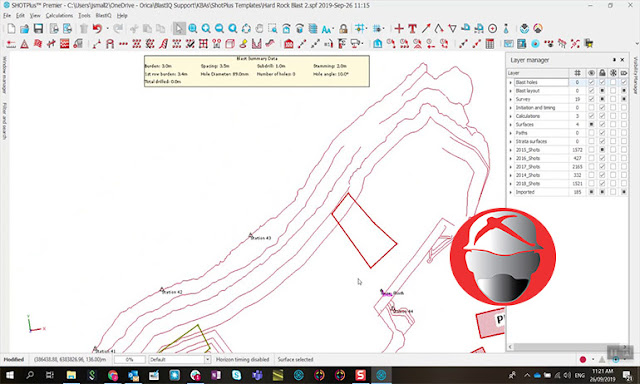Show the 2018_Shots layer
The height and width of the screenshot is (384, 640).
click(591, 184)
